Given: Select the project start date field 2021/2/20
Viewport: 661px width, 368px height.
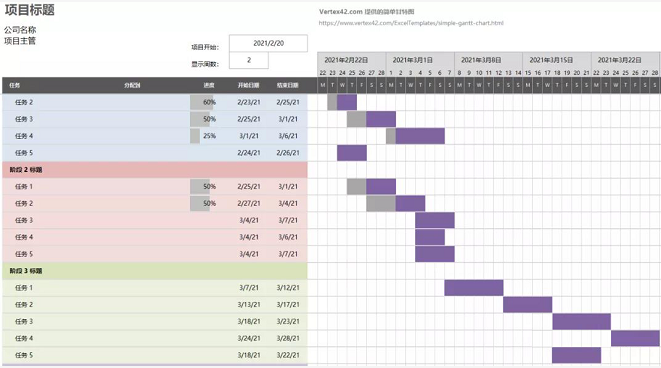Looking at the screenshot, I should coord(269,43).
